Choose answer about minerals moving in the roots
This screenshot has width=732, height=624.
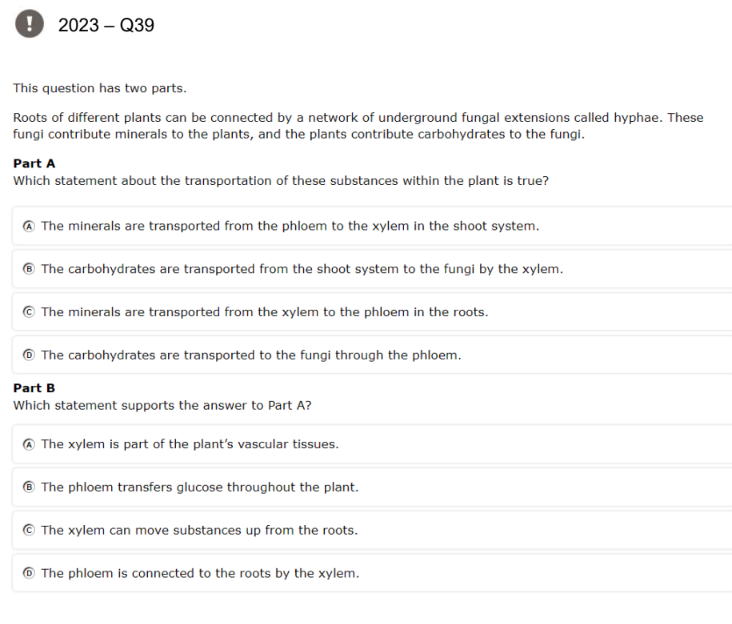[x=372, y=312]
